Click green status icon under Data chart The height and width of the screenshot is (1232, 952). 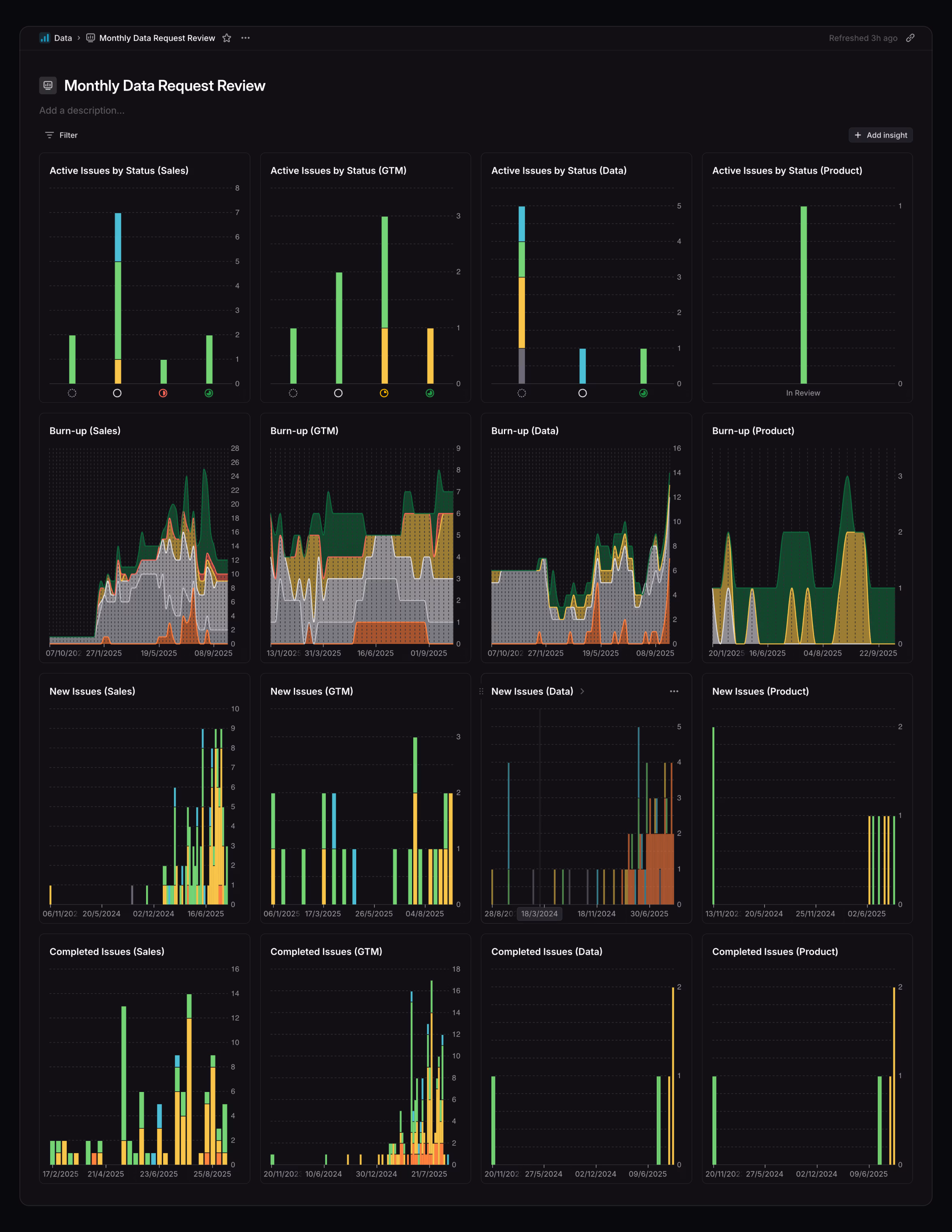pos(643,393)
